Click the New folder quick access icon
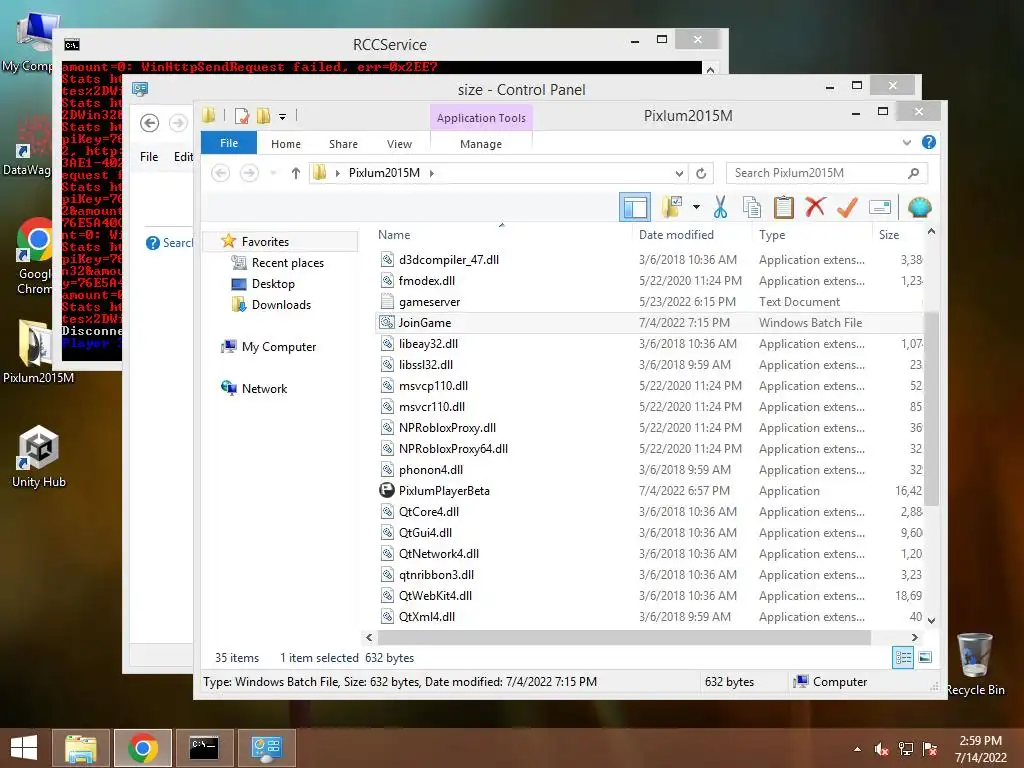Viewport: 1024px width, 768px height. (263, 116)
